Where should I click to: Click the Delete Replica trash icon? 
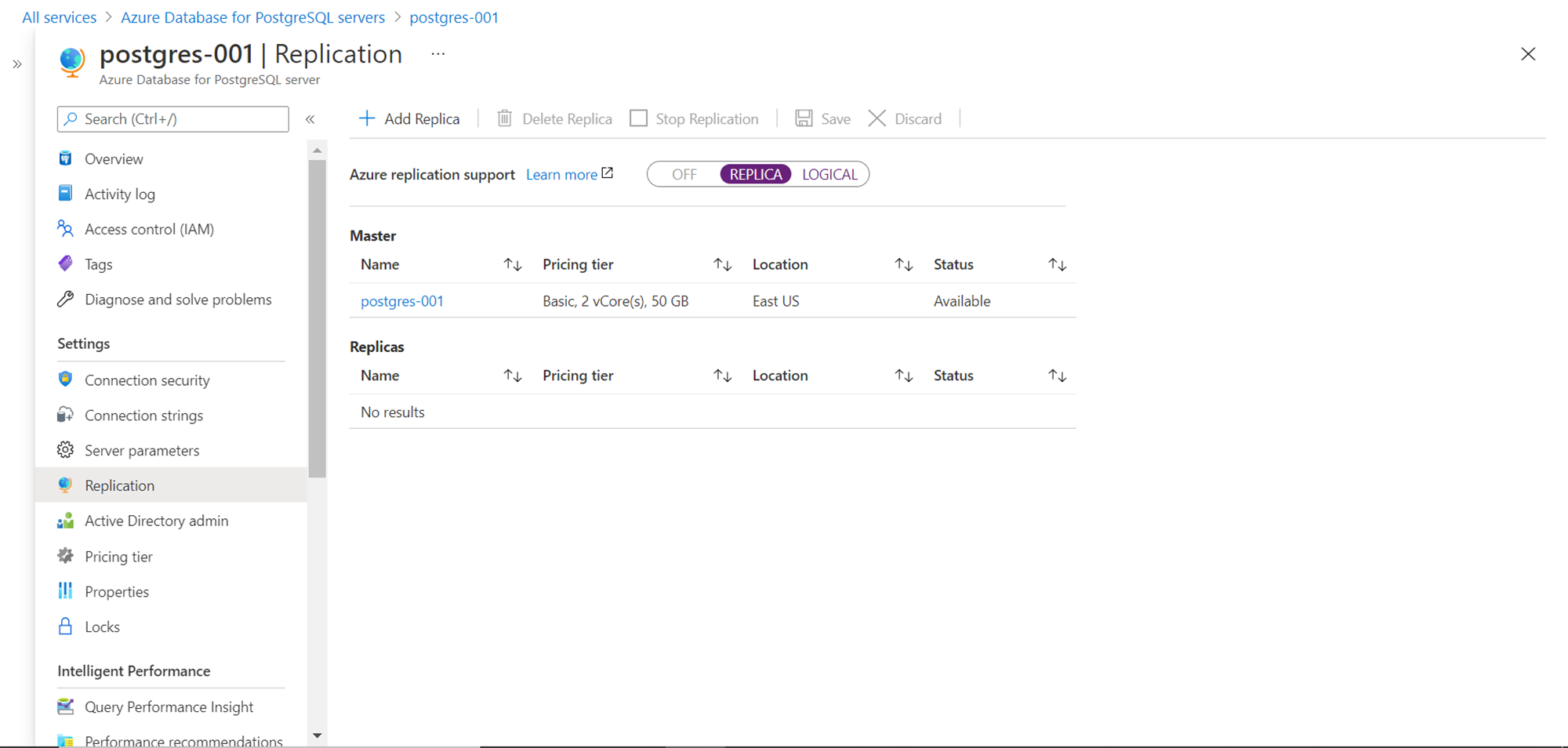pos(505,118)
